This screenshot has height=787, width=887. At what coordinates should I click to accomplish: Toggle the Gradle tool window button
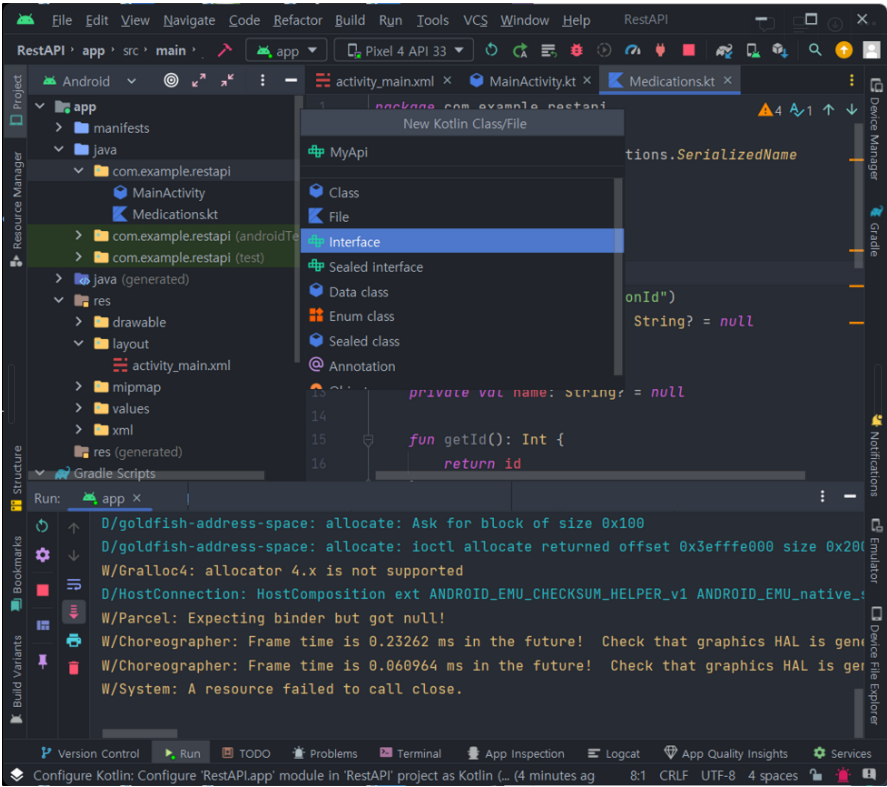click(x=875, y=231)
